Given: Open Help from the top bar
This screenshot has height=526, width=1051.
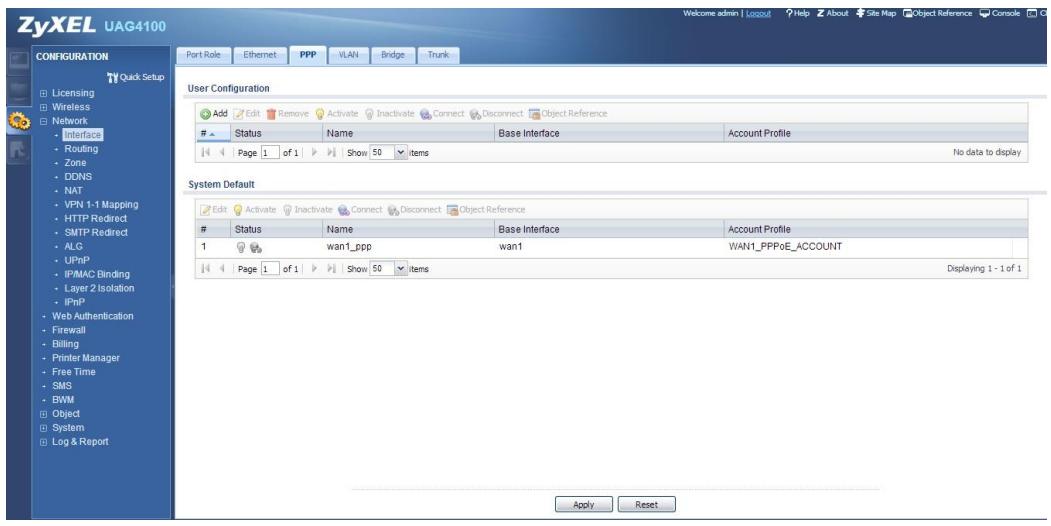Looking at the screenshot, I should 798,13.
